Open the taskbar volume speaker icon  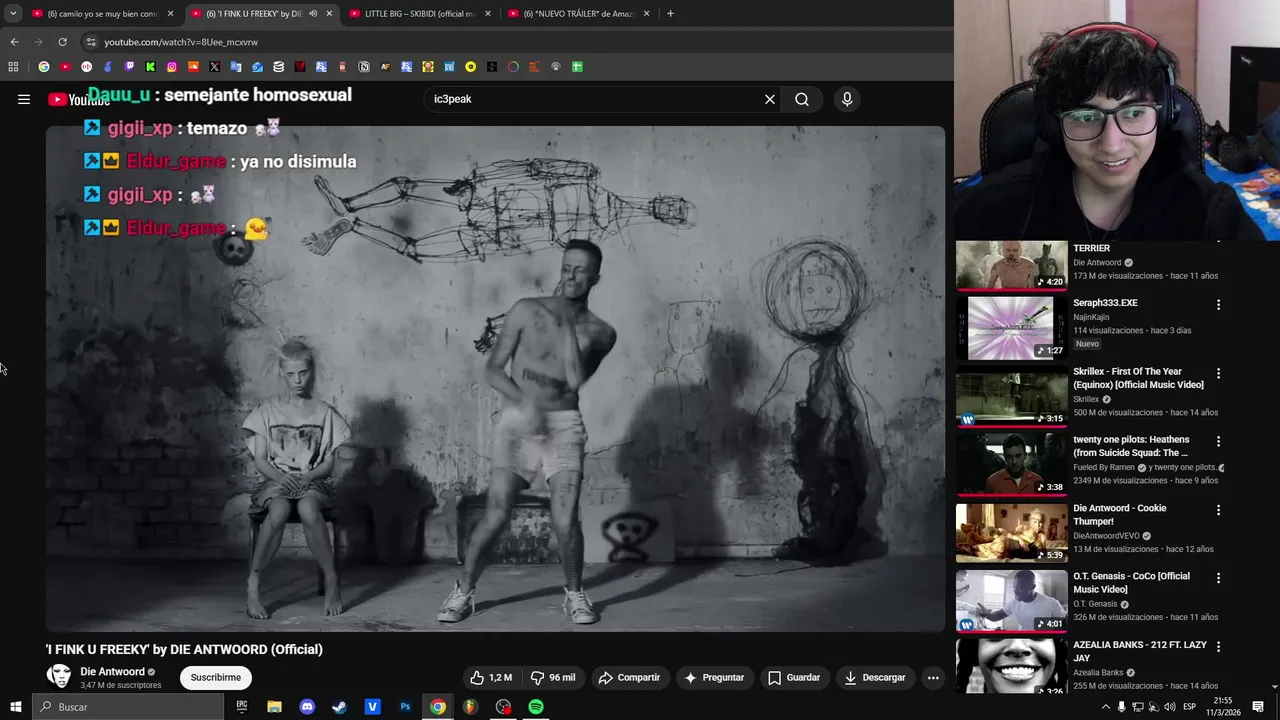point(1170,707)
